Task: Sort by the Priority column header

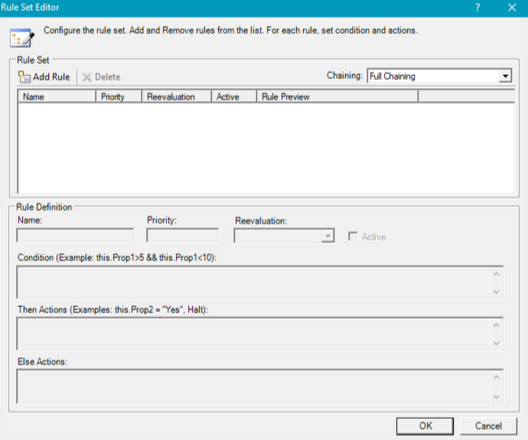Action: coord(119,97)
